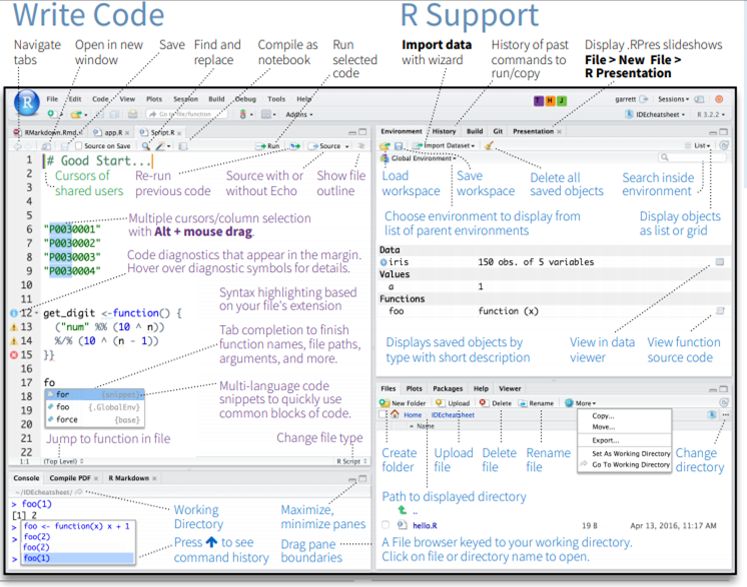
Task: Click the Load workspace icon
Action: coord(384,146)
